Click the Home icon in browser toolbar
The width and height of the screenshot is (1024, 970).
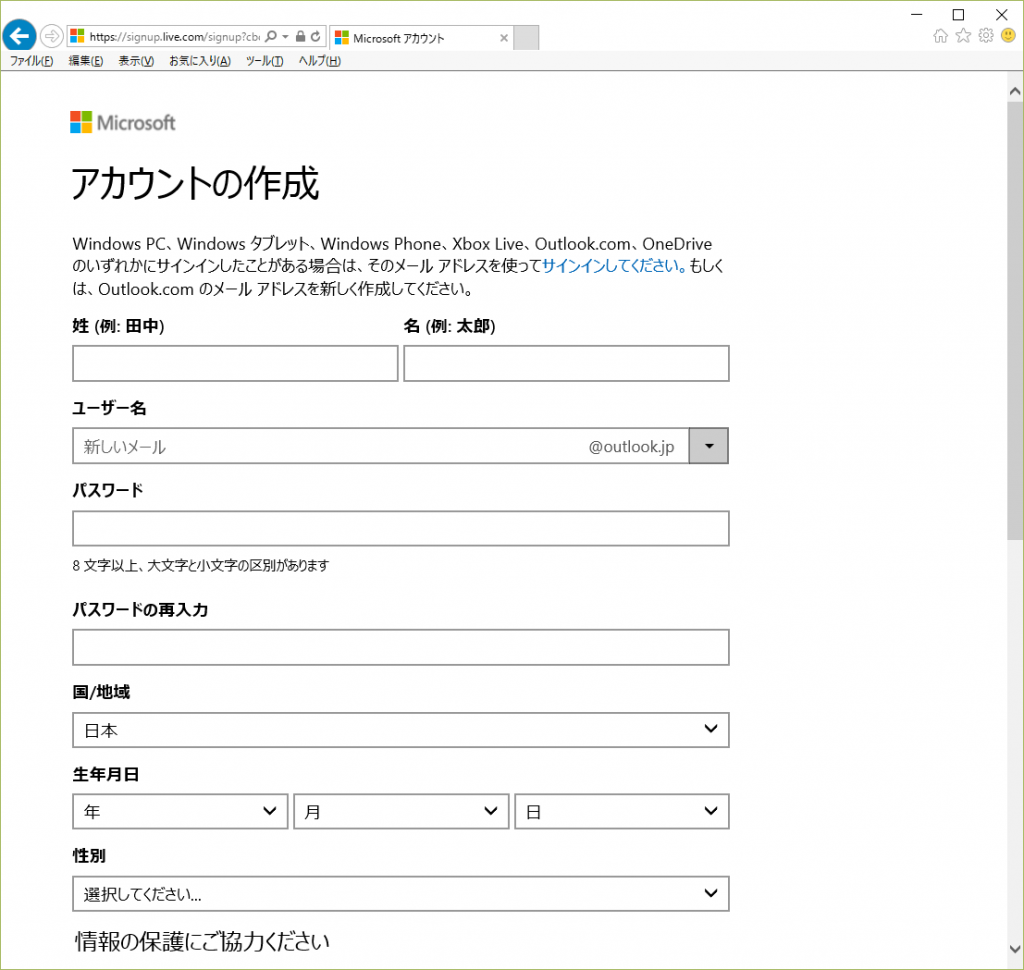tap(940, 36)
